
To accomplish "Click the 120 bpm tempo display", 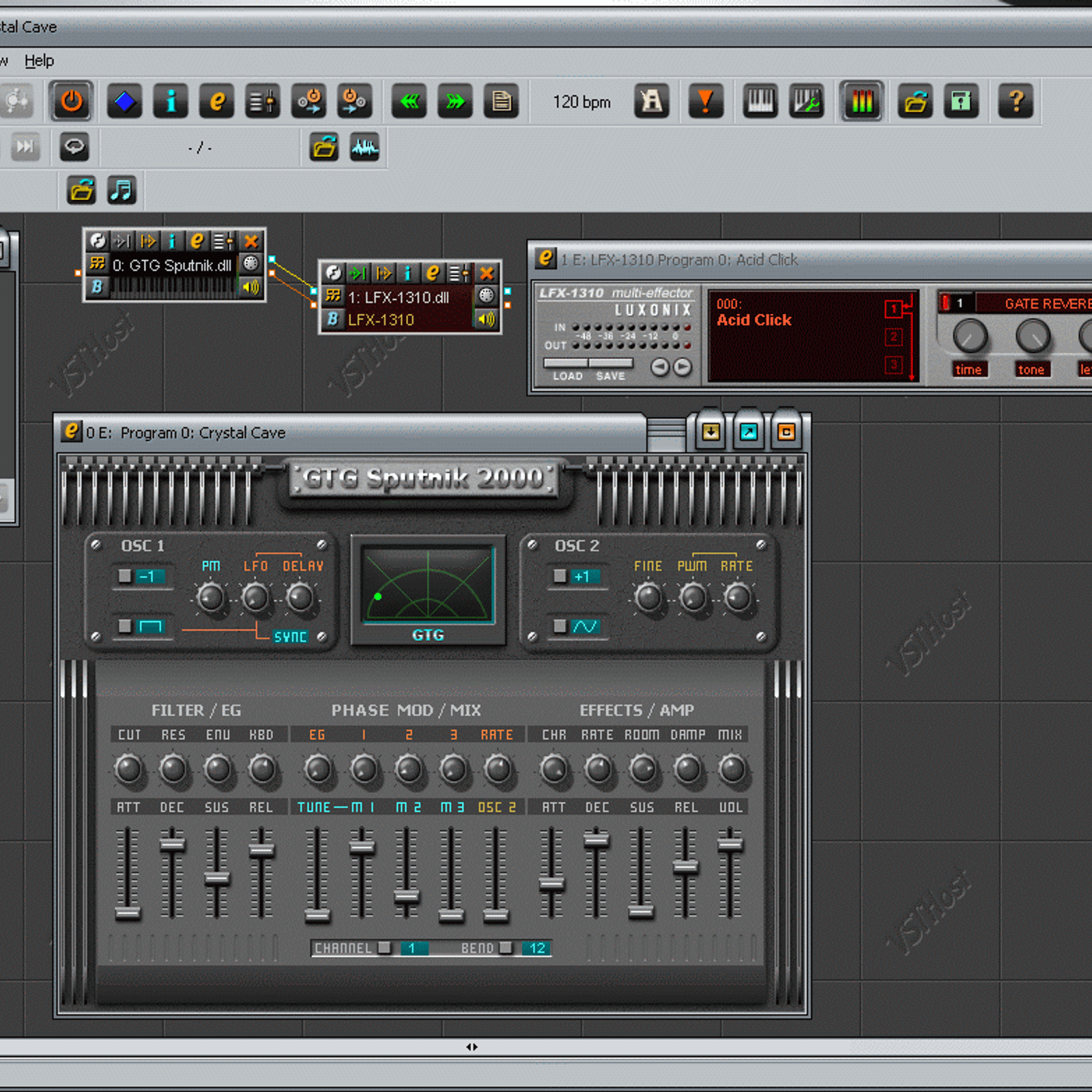I will (581, 102).
